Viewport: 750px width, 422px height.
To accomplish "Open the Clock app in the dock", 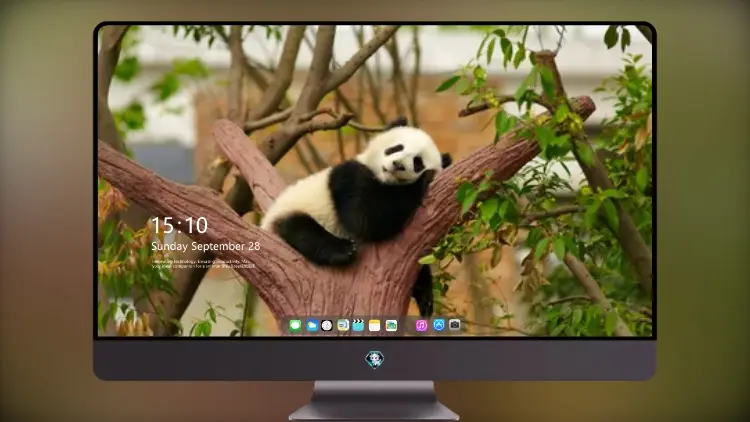I will tap(327, 325).
